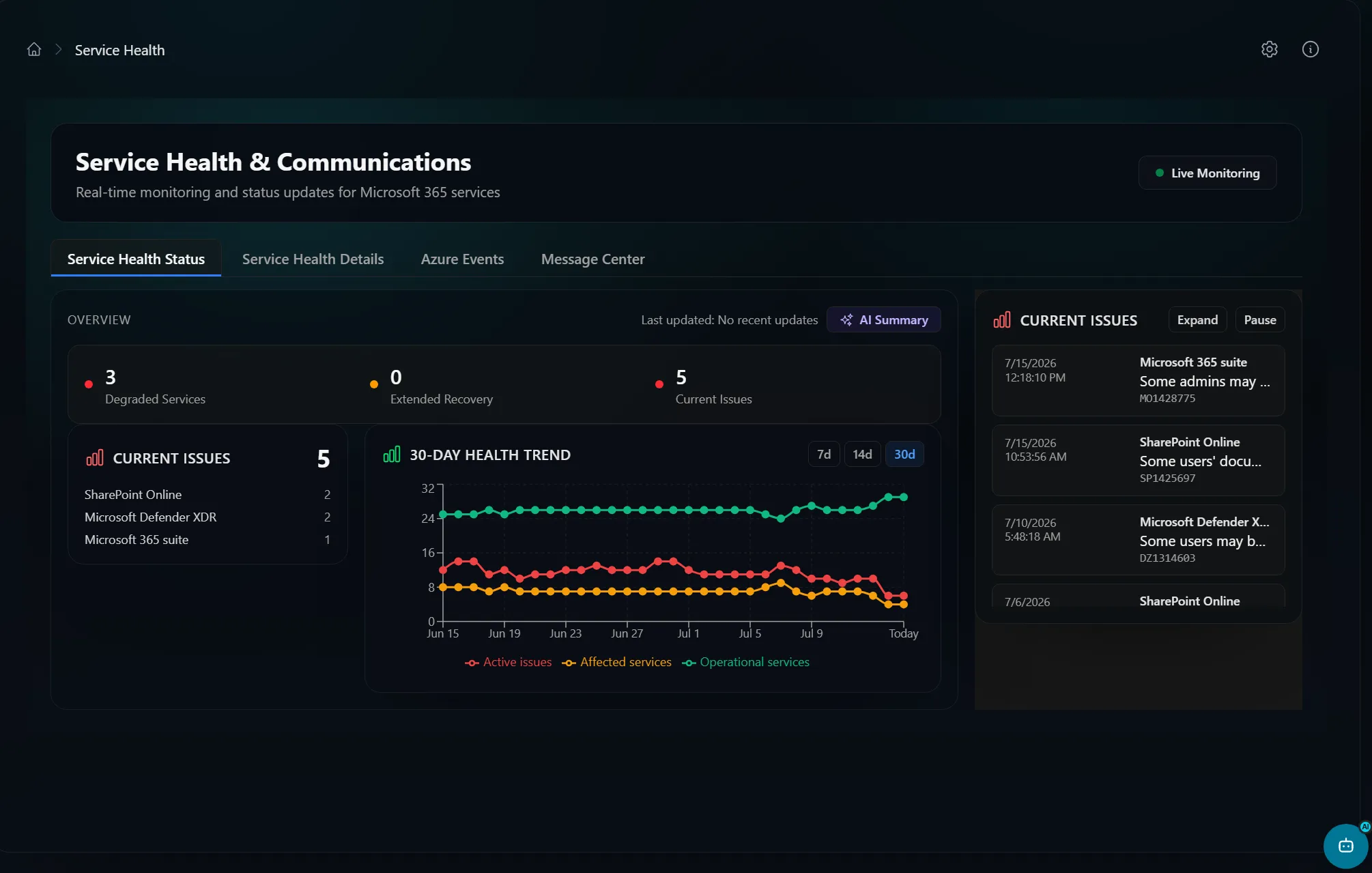Click the green Live Monitoring status dot
1372x873 pixels.
point(1159,173)
